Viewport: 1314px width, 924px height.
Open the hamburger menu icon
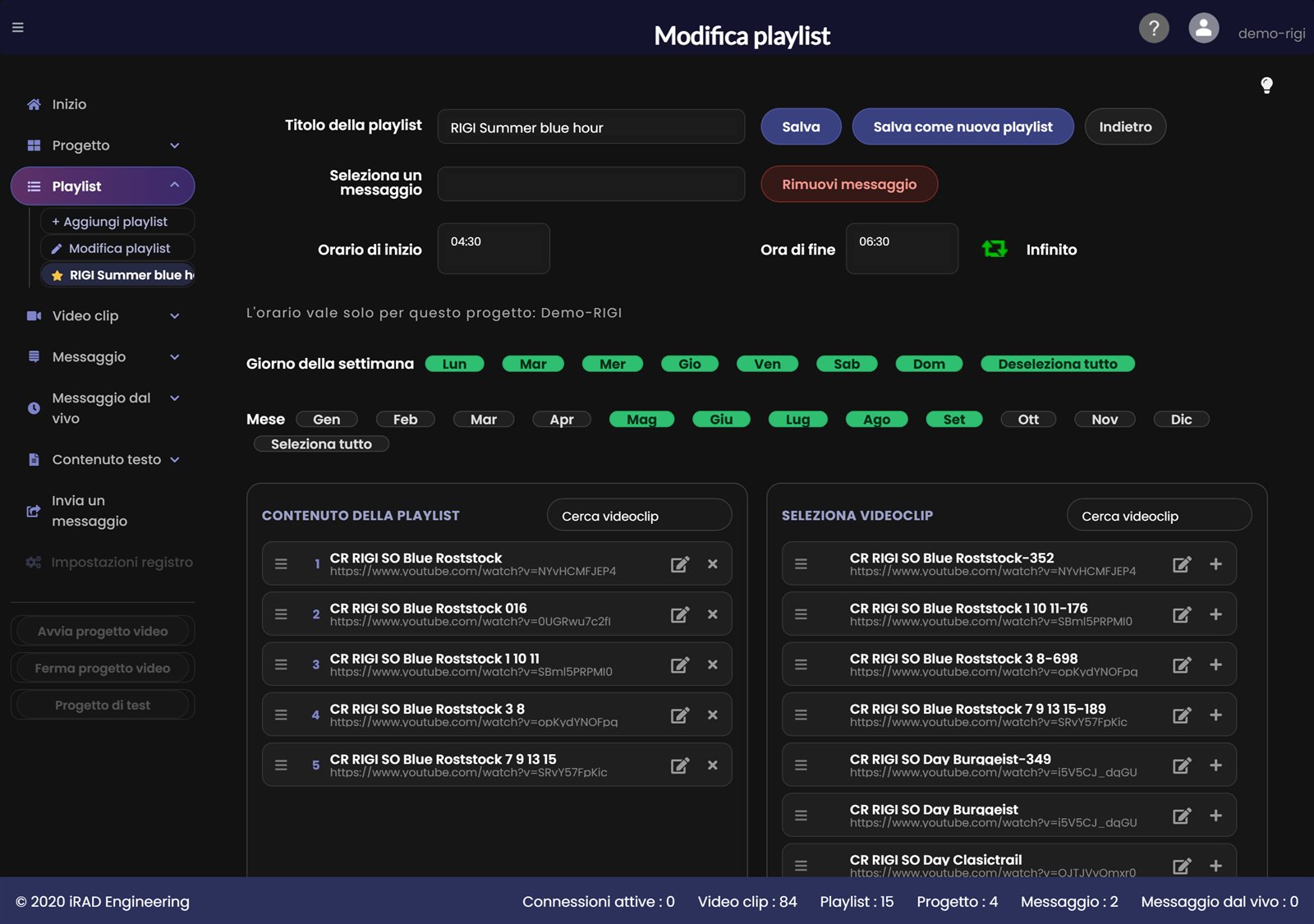pos(18,27)
